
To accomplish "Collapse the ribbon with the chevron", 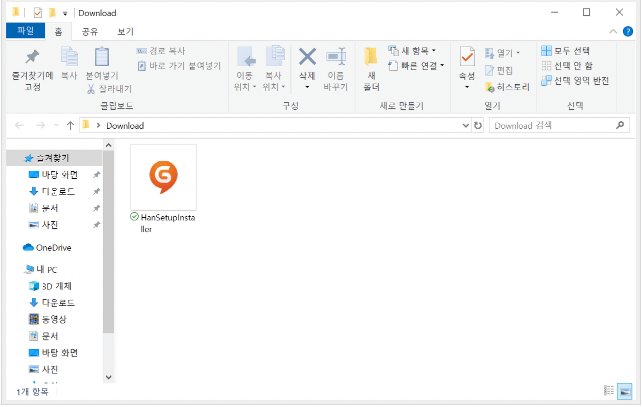I will (613, 31).
